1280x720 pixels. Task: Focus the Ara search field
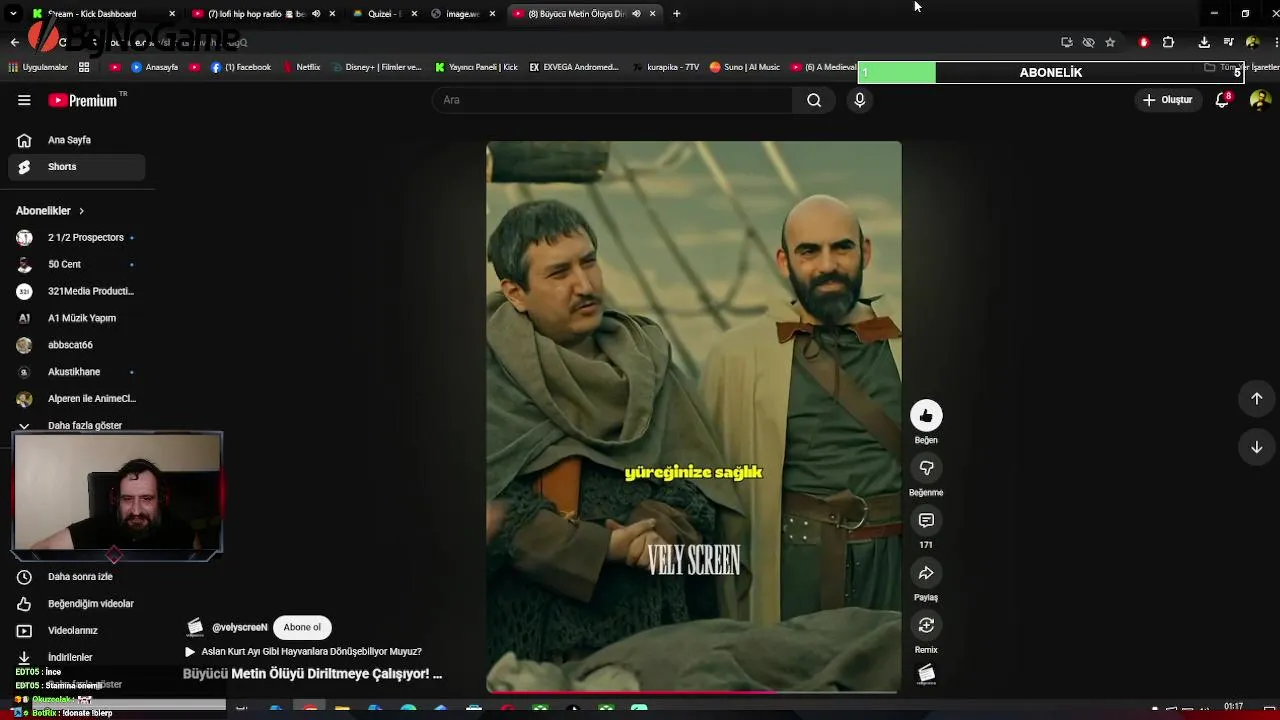click(613, 100)
